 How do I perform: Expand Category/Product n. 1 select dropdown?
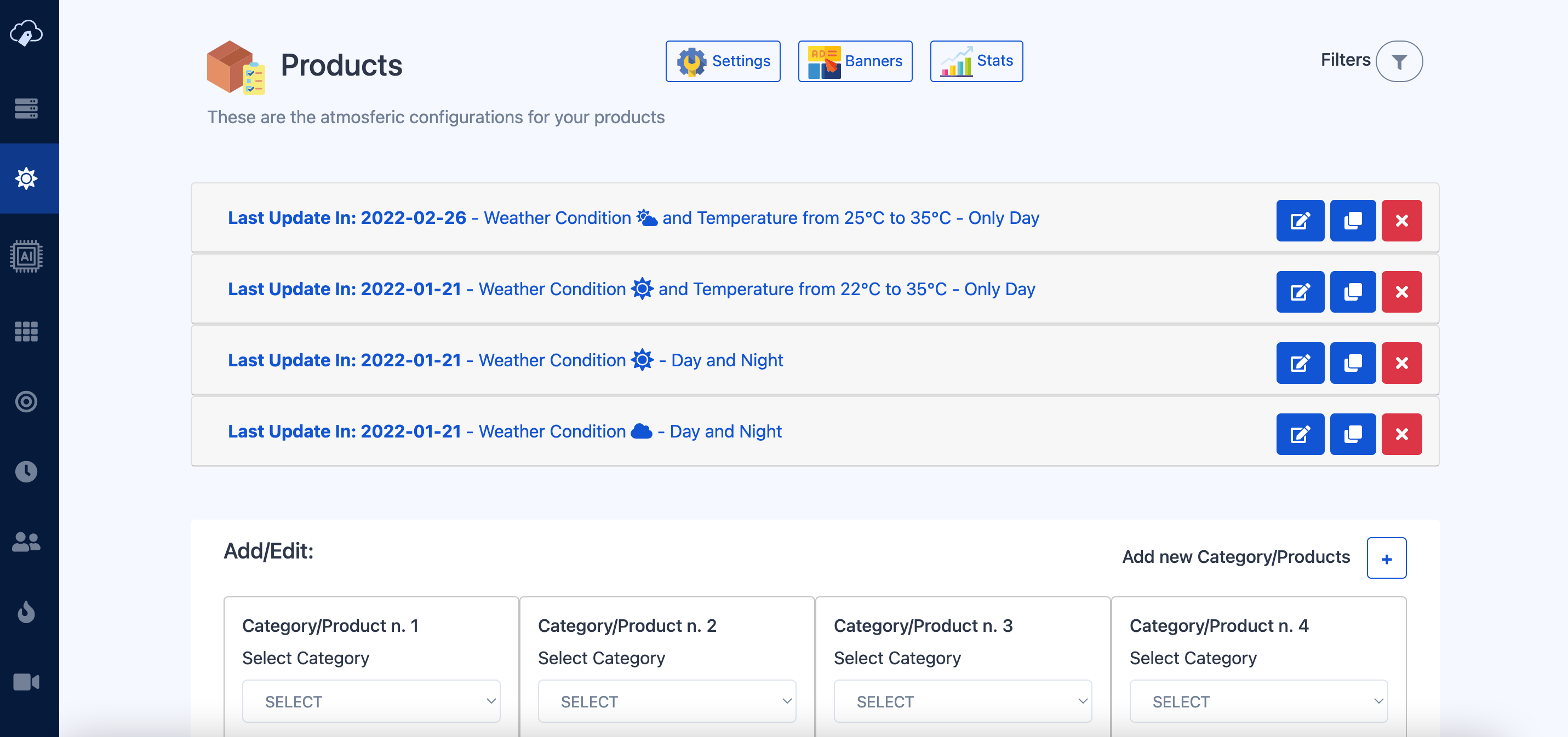371,701
